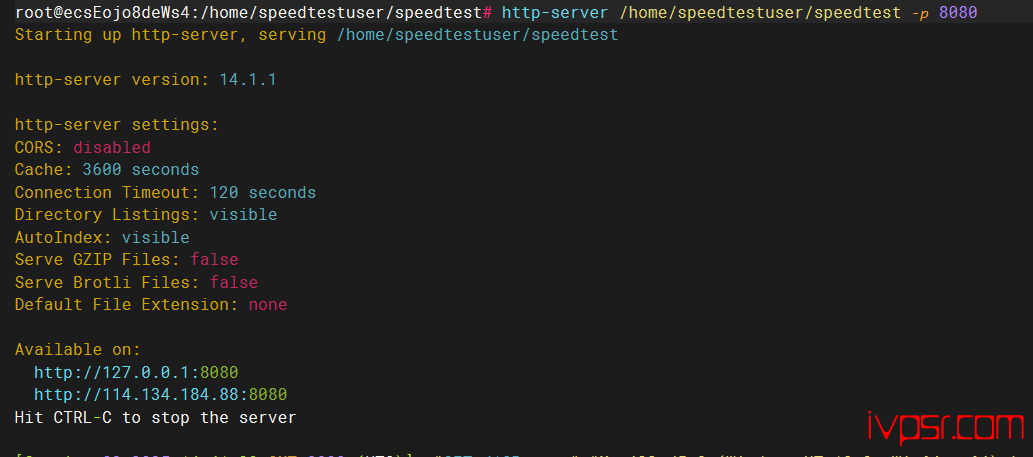Click the Serve Brotli Files false value

point(234,282)
